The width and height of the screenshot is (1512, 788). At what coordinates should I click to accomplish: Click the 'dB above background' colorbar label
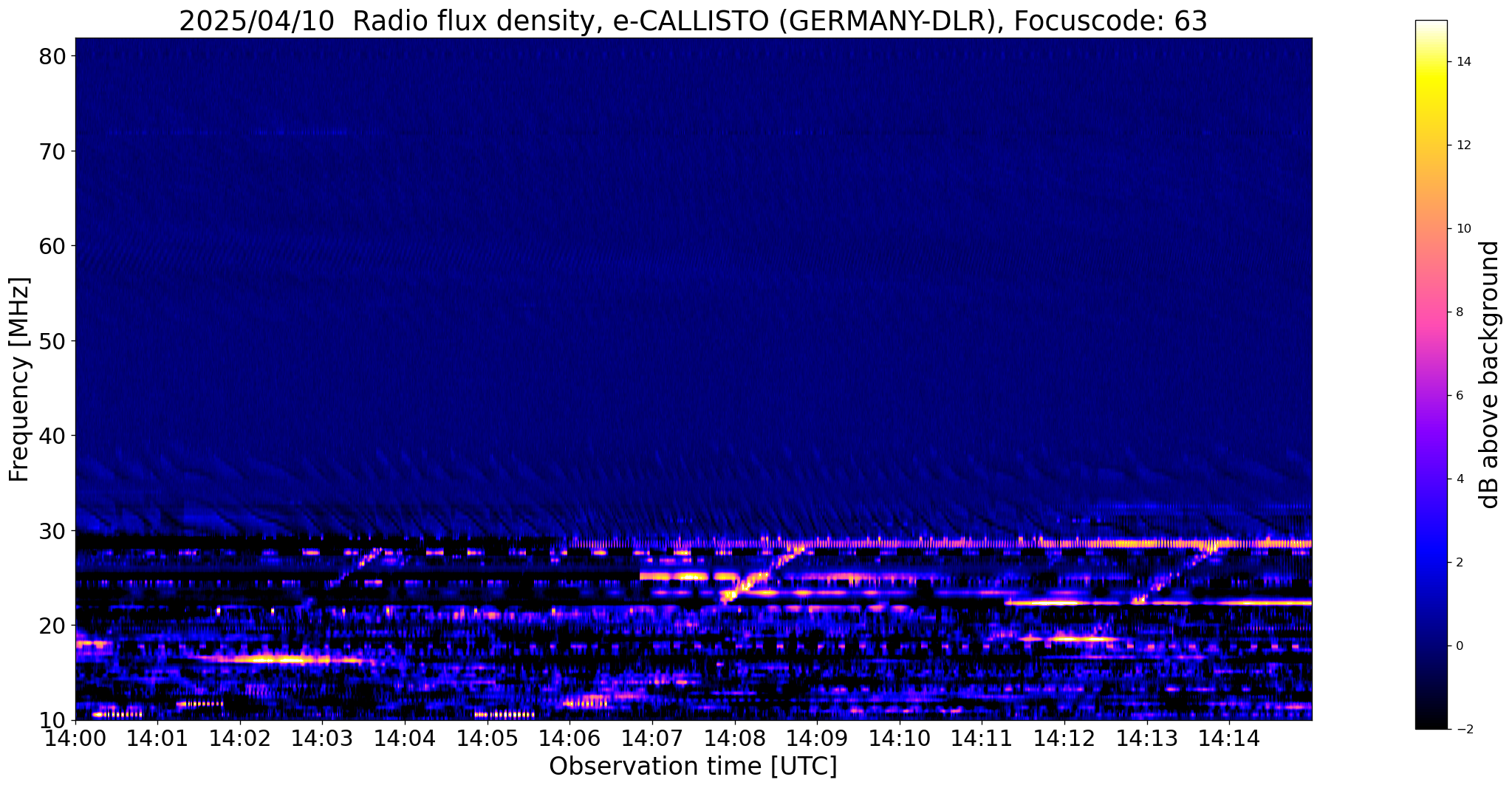click(x=1490, y=375)
